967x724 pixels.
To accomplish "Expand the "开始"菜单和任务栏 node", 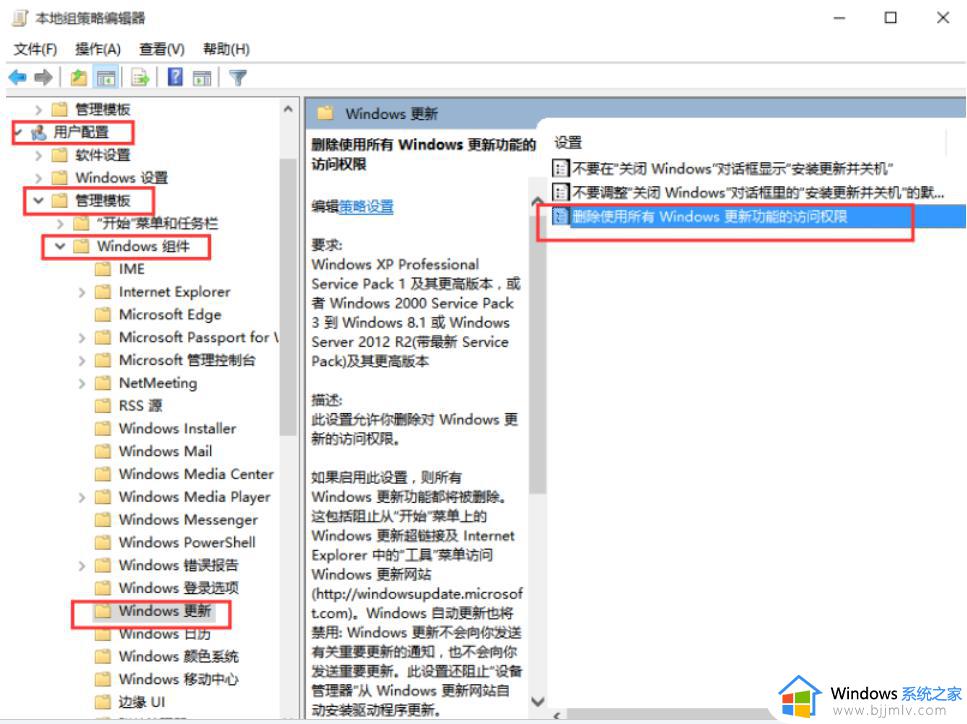I will 60,223.
